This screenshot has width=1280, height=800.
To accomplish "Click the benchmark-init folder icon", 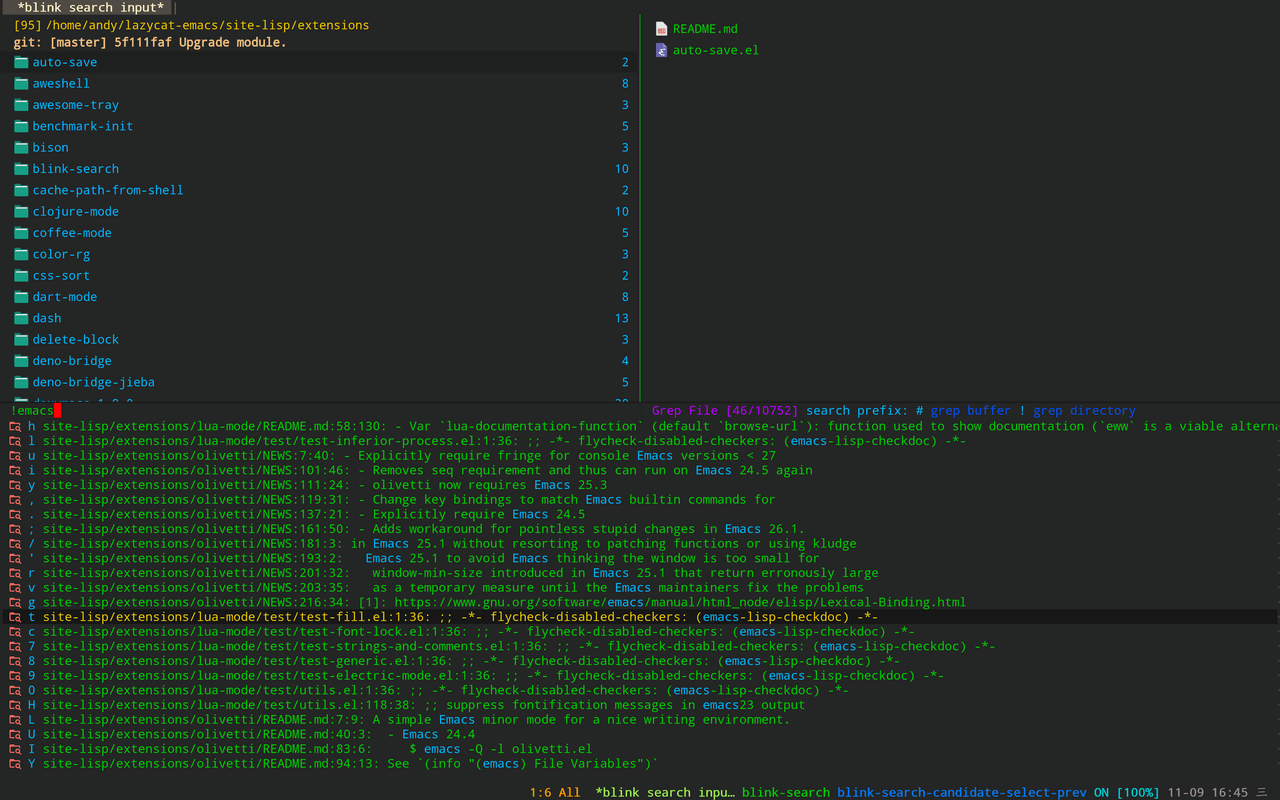I will [x=22, y=126].
